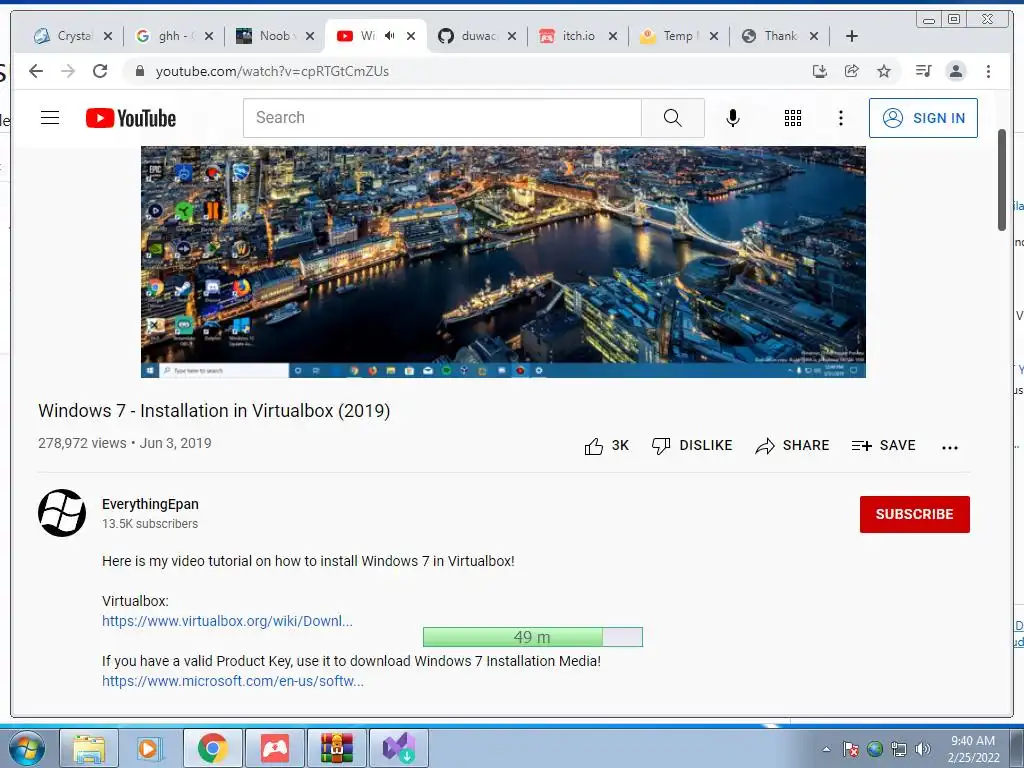Switch to the Noob tab
Viewport: 1024px width, 768px height.
[x=274, y=36]
